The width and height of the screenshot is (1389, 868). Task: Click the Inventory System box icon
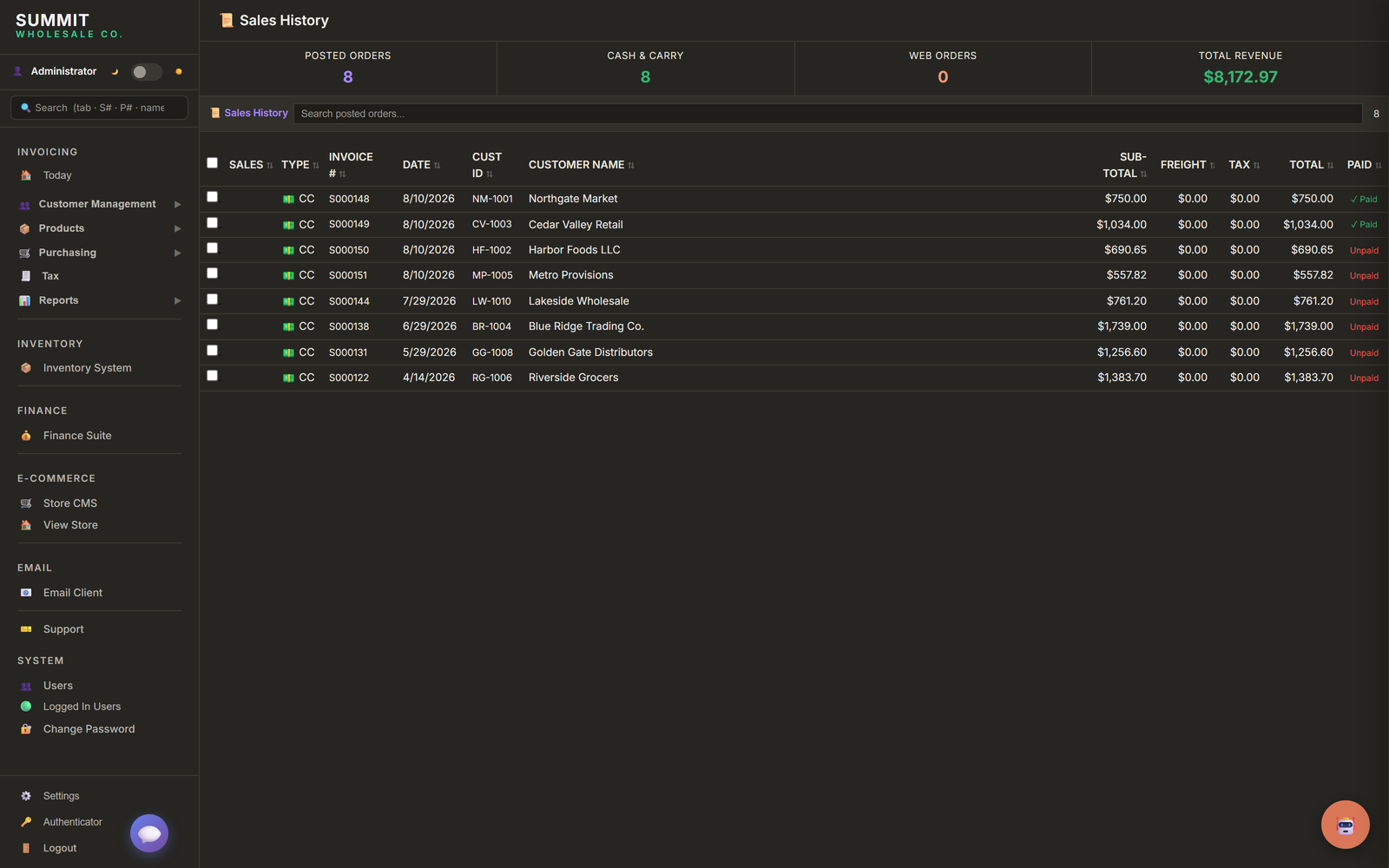click(x=26, y=368)
